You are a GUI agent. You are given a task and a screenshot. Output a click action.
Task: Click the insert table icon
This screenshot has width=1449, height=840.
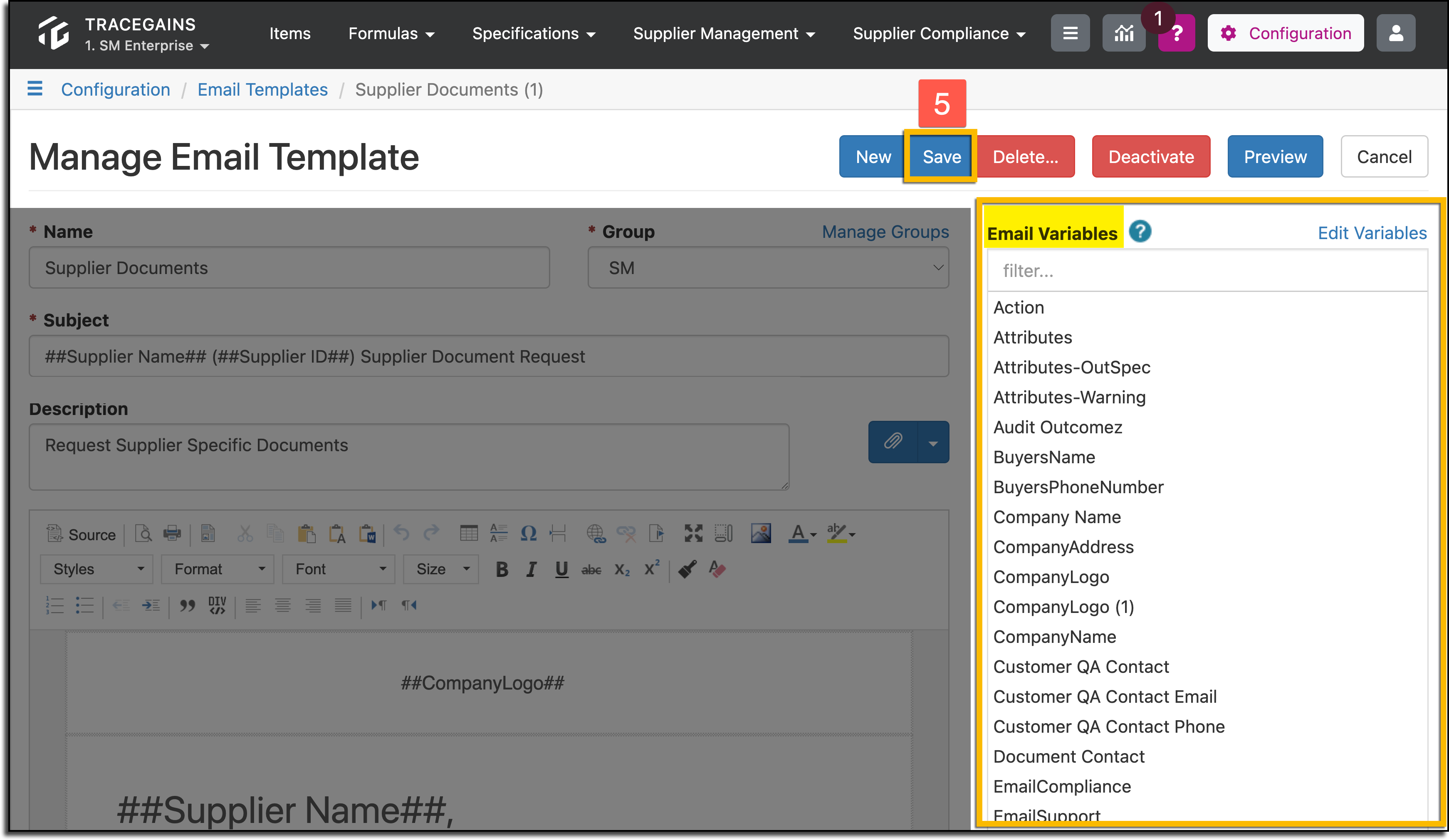click(x=469, y=534)
